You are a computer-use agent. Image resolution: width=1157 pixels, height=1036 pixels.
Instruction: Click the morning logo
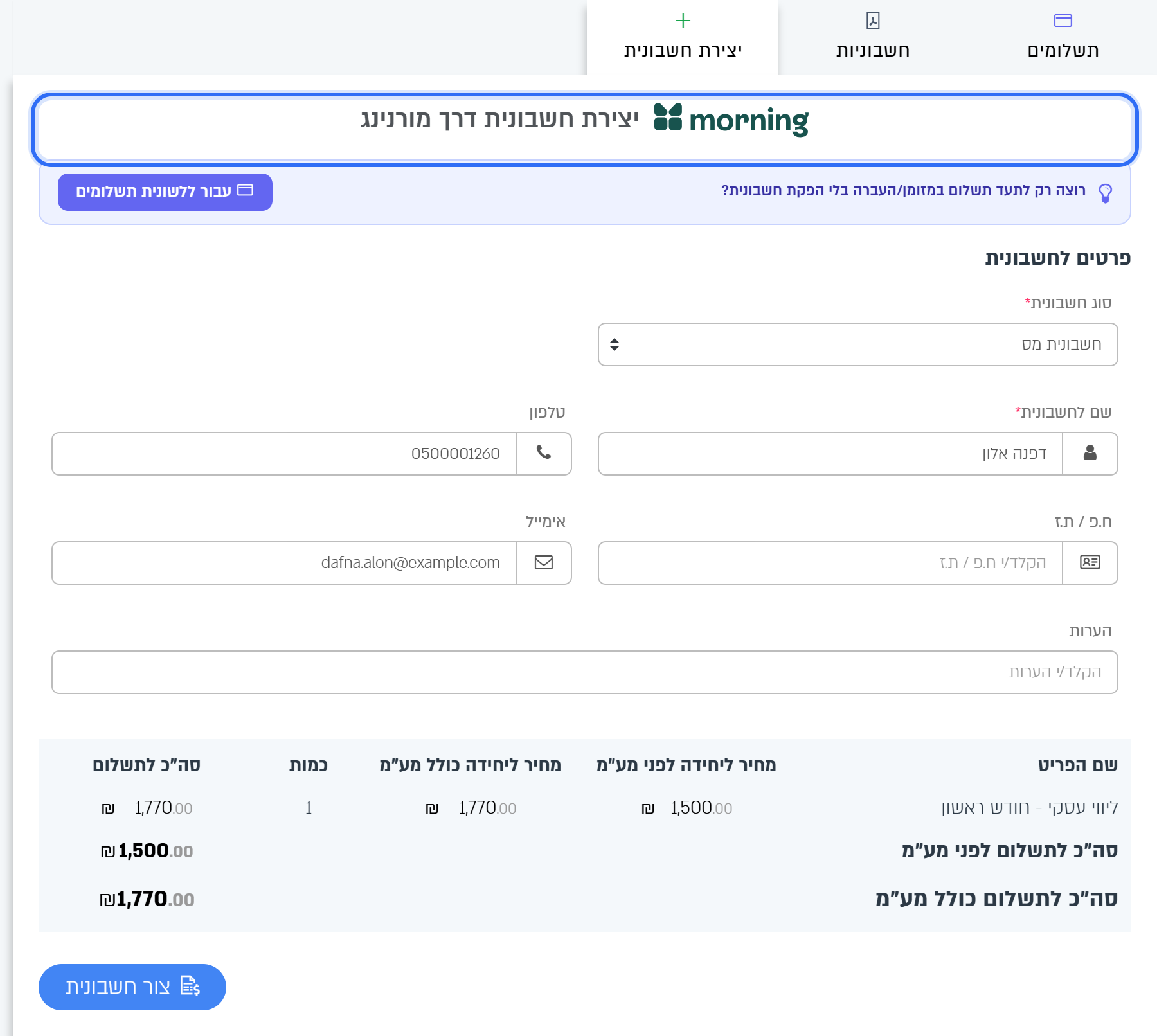pyautogui.click(x=731, y=120)
